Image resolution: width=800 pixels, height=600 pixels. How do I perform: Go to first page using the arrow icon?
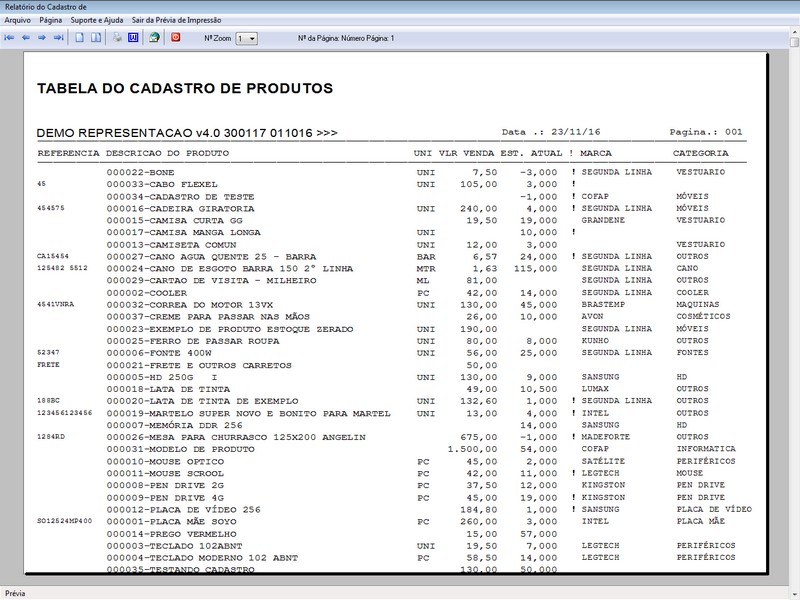tap(9, 38)
